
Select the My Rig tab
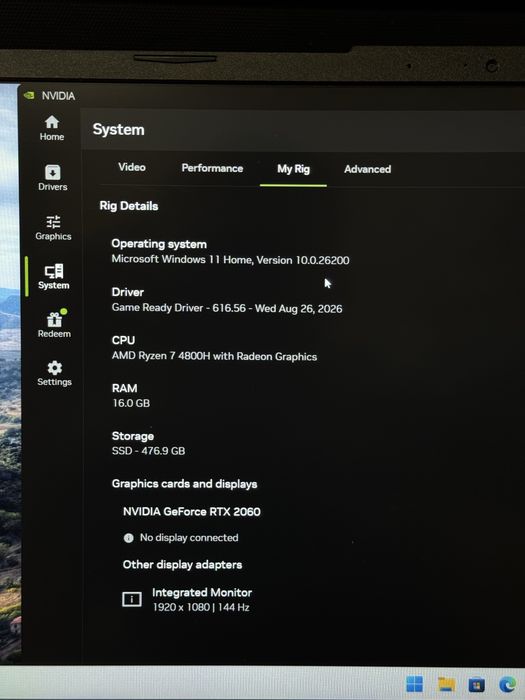pos(293,169)
